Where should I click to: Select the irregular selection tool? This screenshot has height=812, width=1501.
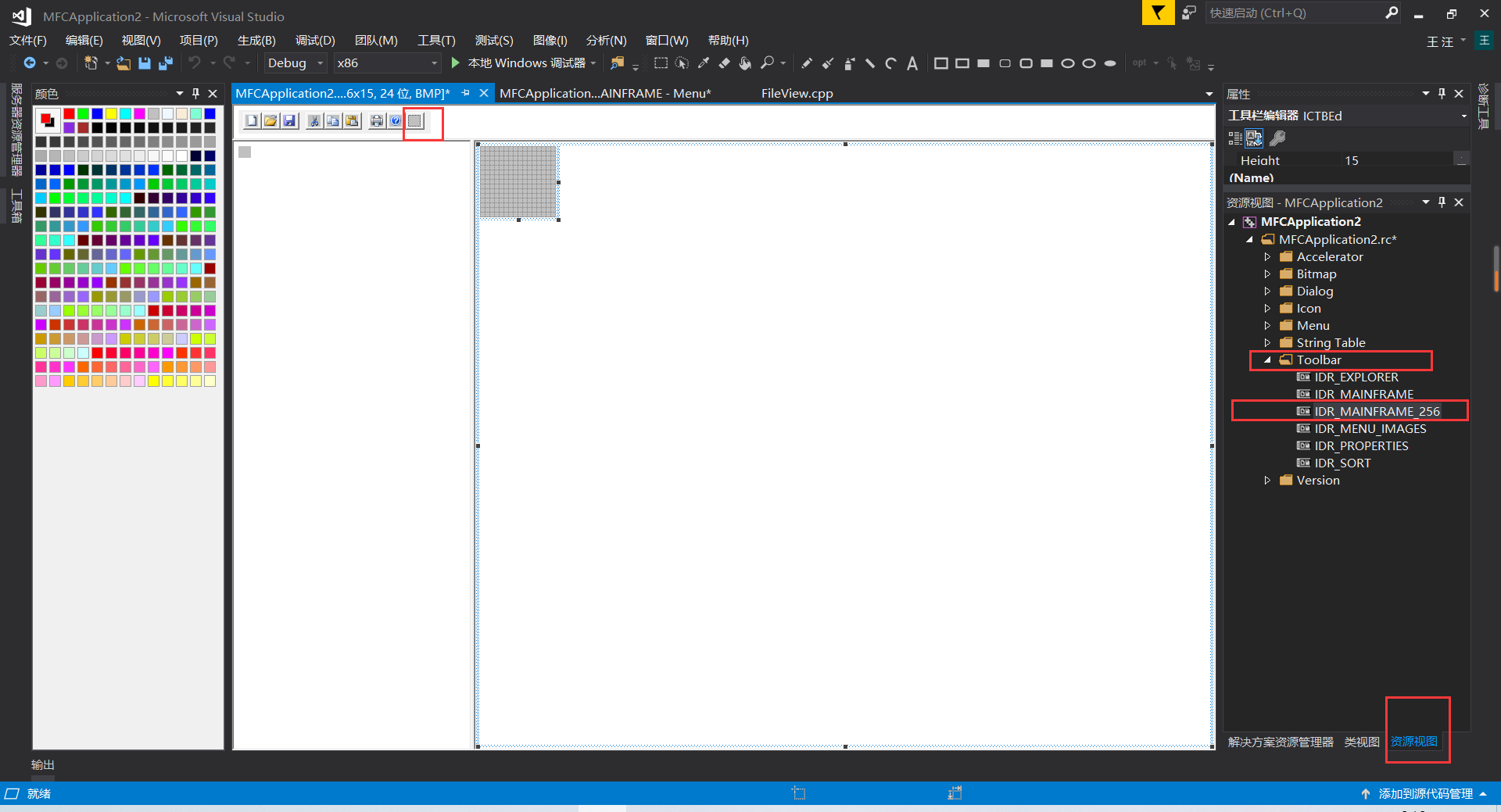click(x=682, y=63)
